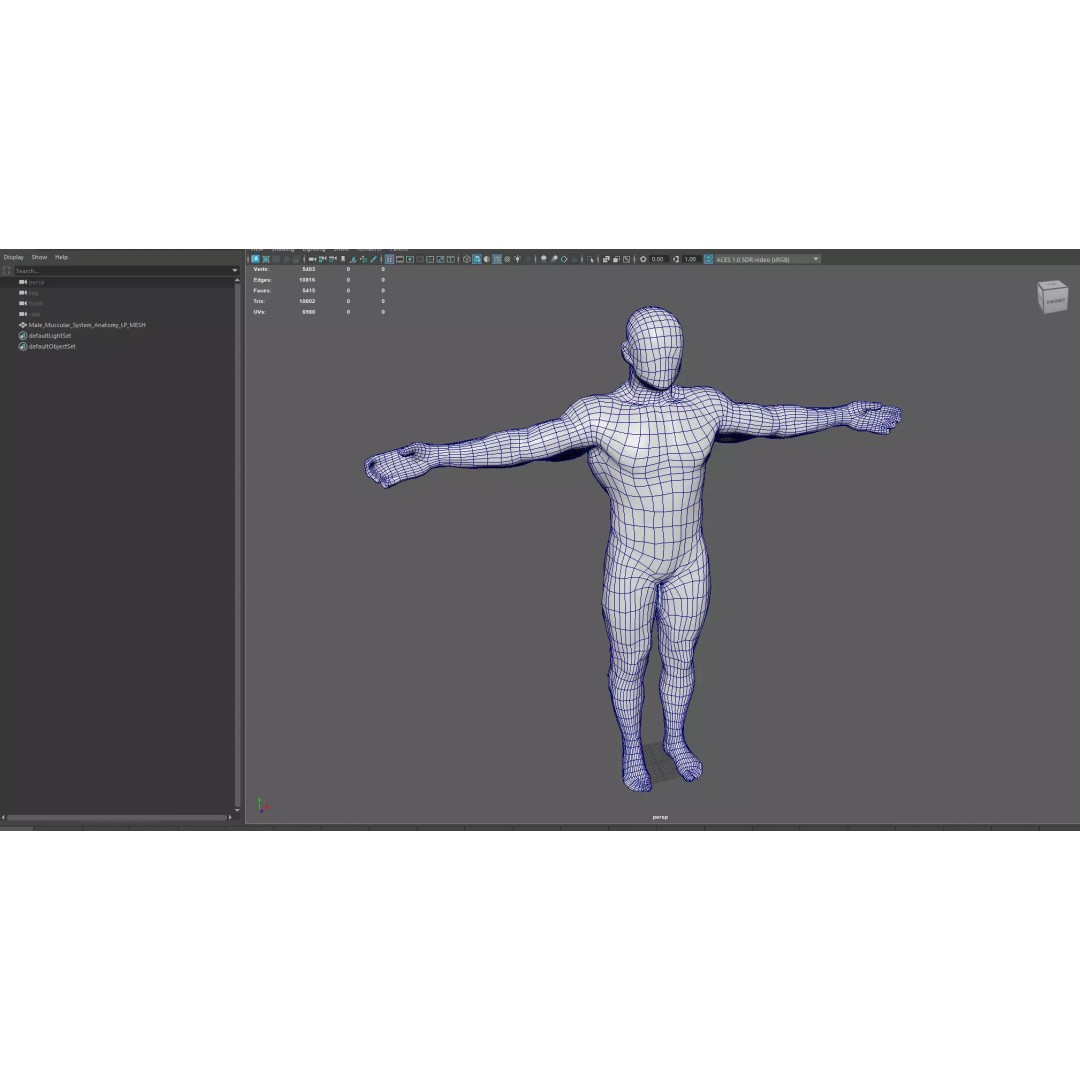Toggle 2D Pan/Zoom icon in viewport toolbar
1080x1080 pixels.
coord(363,259)
